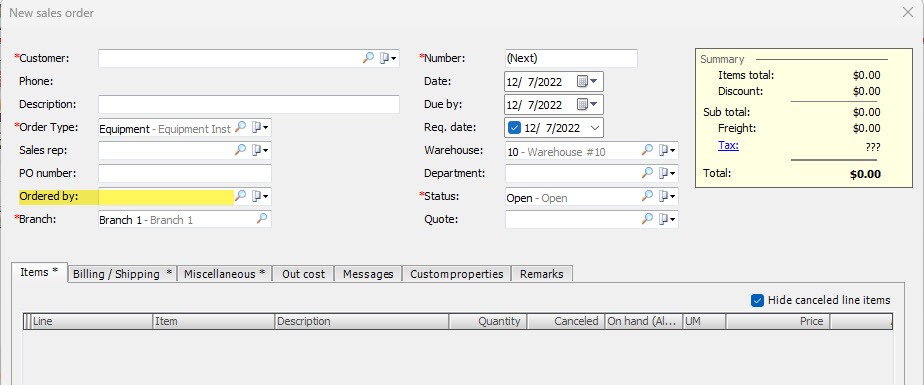Viewport: 924px width, 385px height.
Task: Open the Date field calendar picker
Action: (x=587, y=81)
